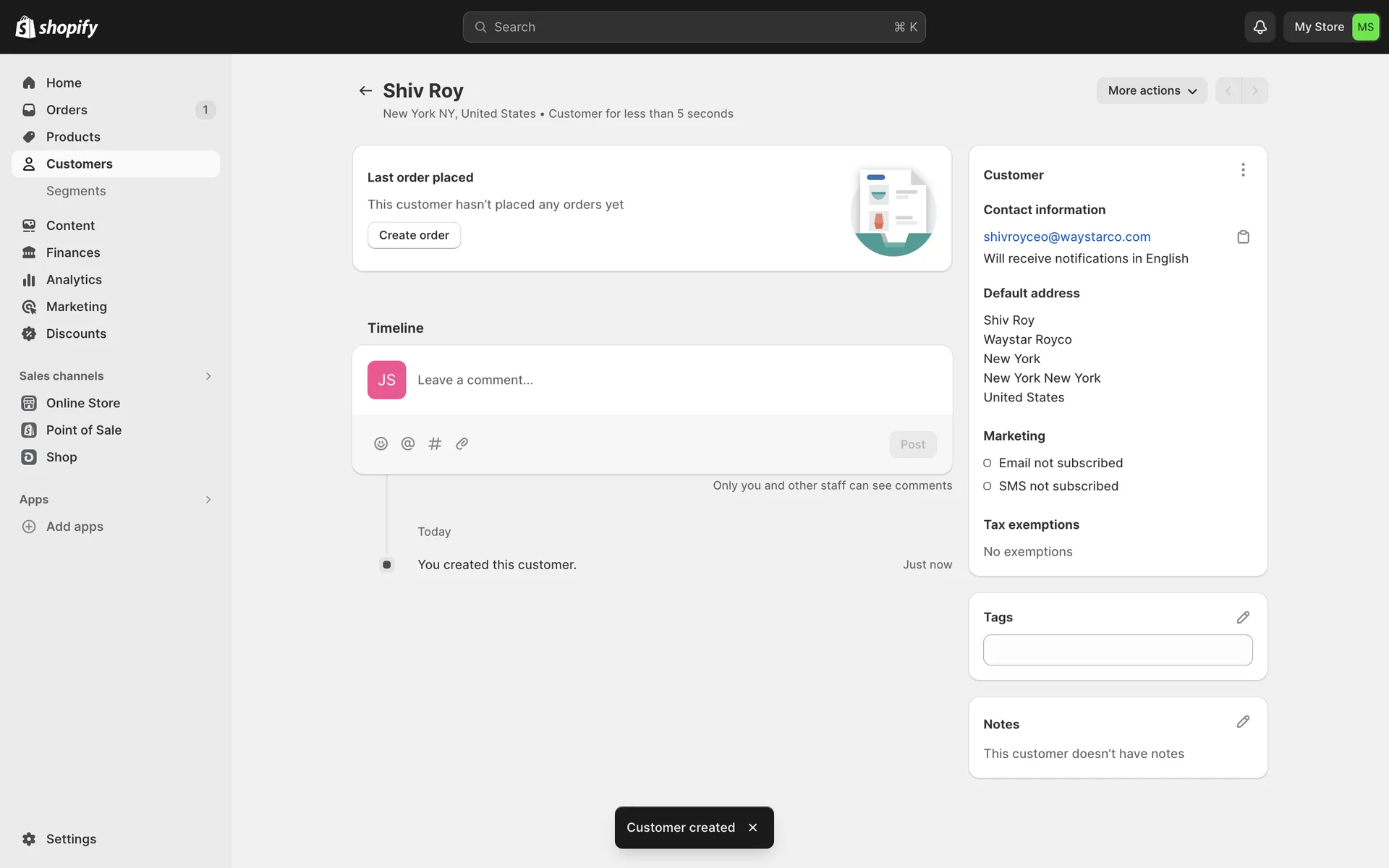
Task: Open notifications bell in top bar
Action: 1260,27
